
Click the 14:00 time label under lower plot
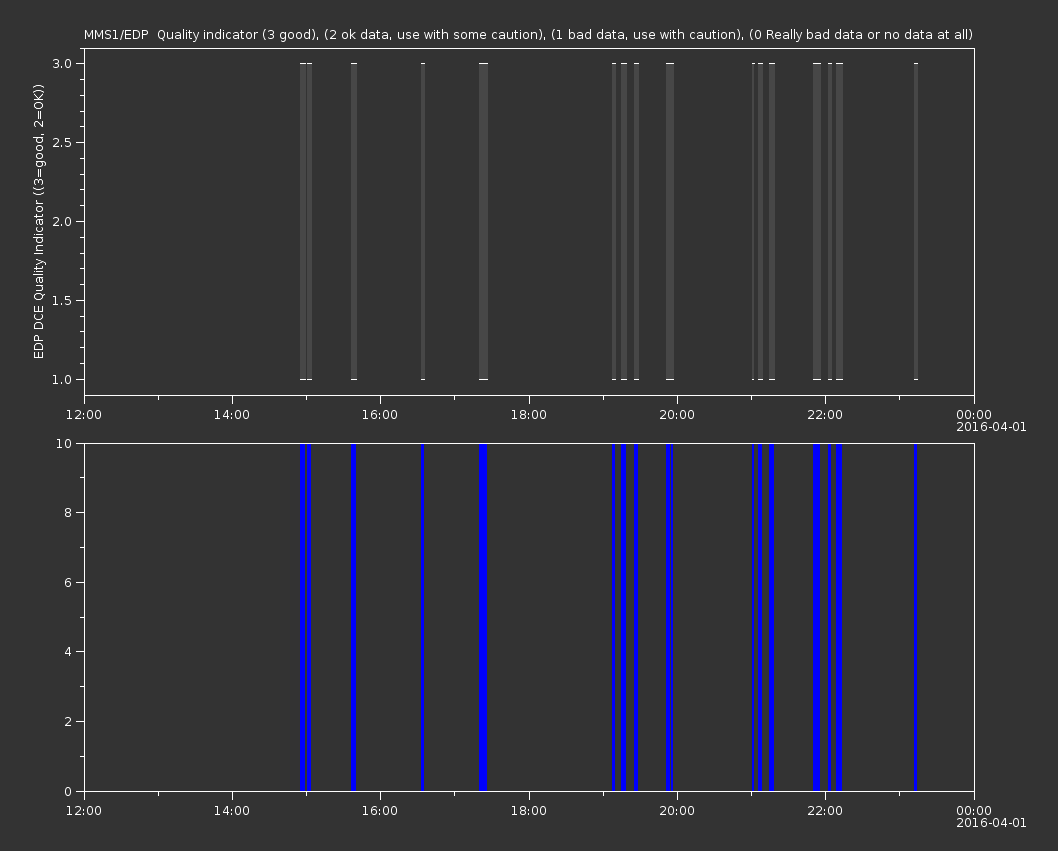[231, 811]
